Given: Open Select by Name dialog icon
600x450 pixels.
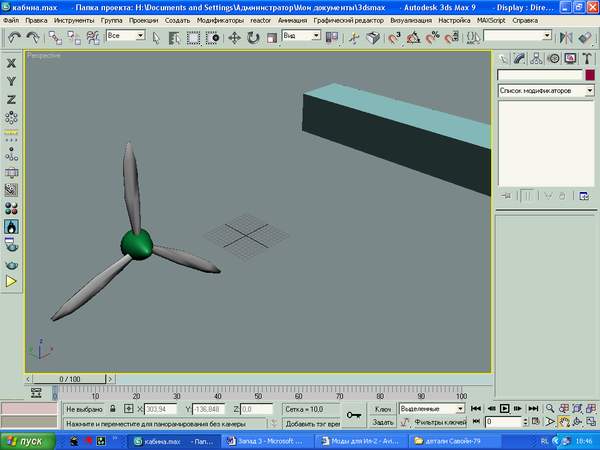Looking at the screenshot, I should click(174, 38).
